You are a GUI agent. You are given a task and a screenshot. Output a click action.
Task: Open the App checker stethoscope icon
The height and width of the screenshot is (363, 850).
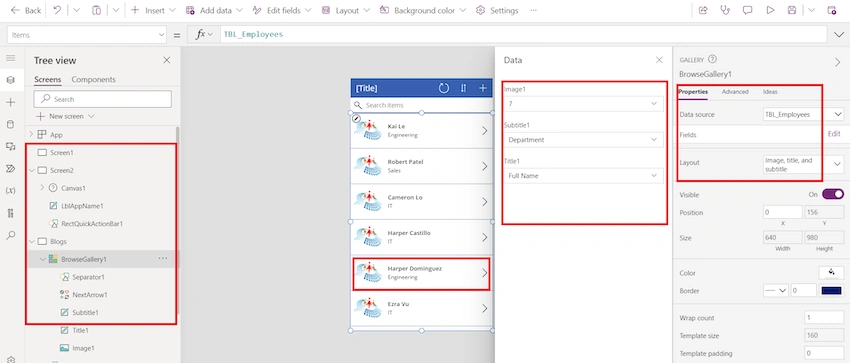tap(725, 10)
